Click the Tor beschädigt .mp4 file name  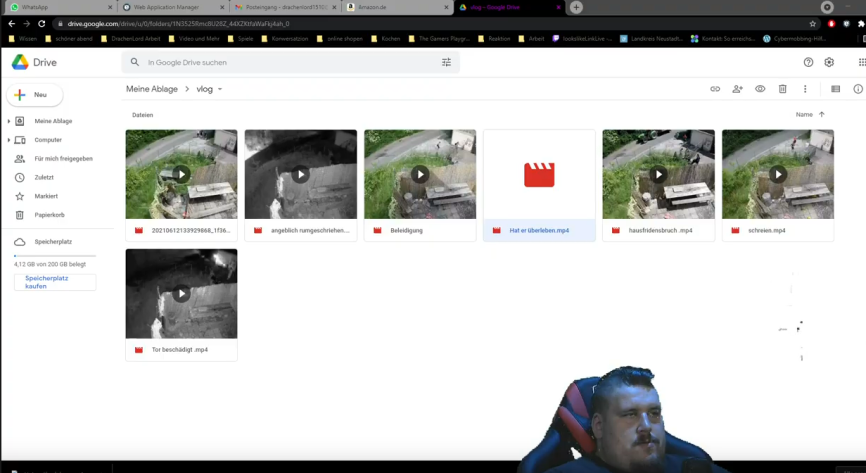tap(179, 350)
